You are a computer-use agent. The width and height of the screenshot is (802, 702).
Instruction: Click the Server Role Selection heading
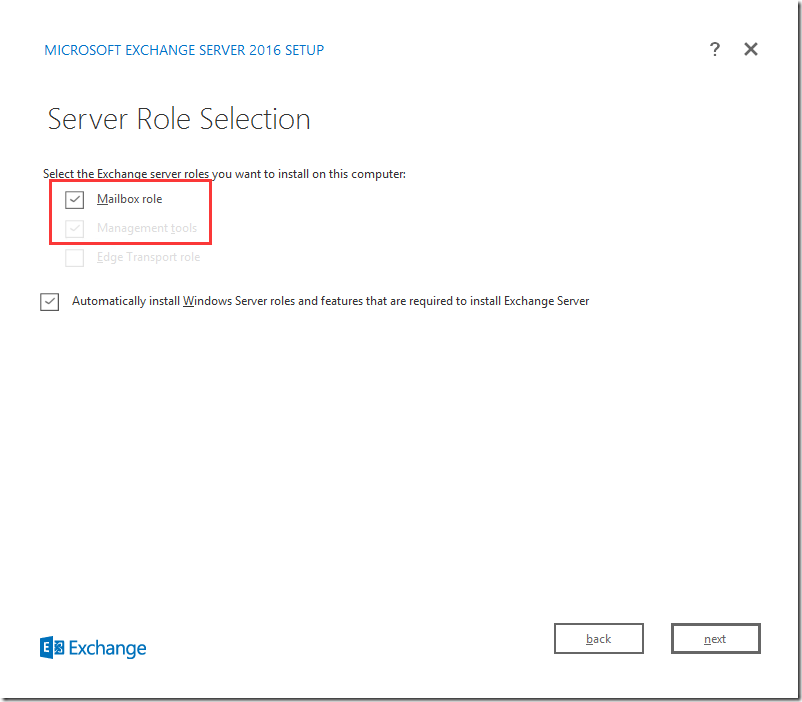pyautogui.click(x=179, y=119)
